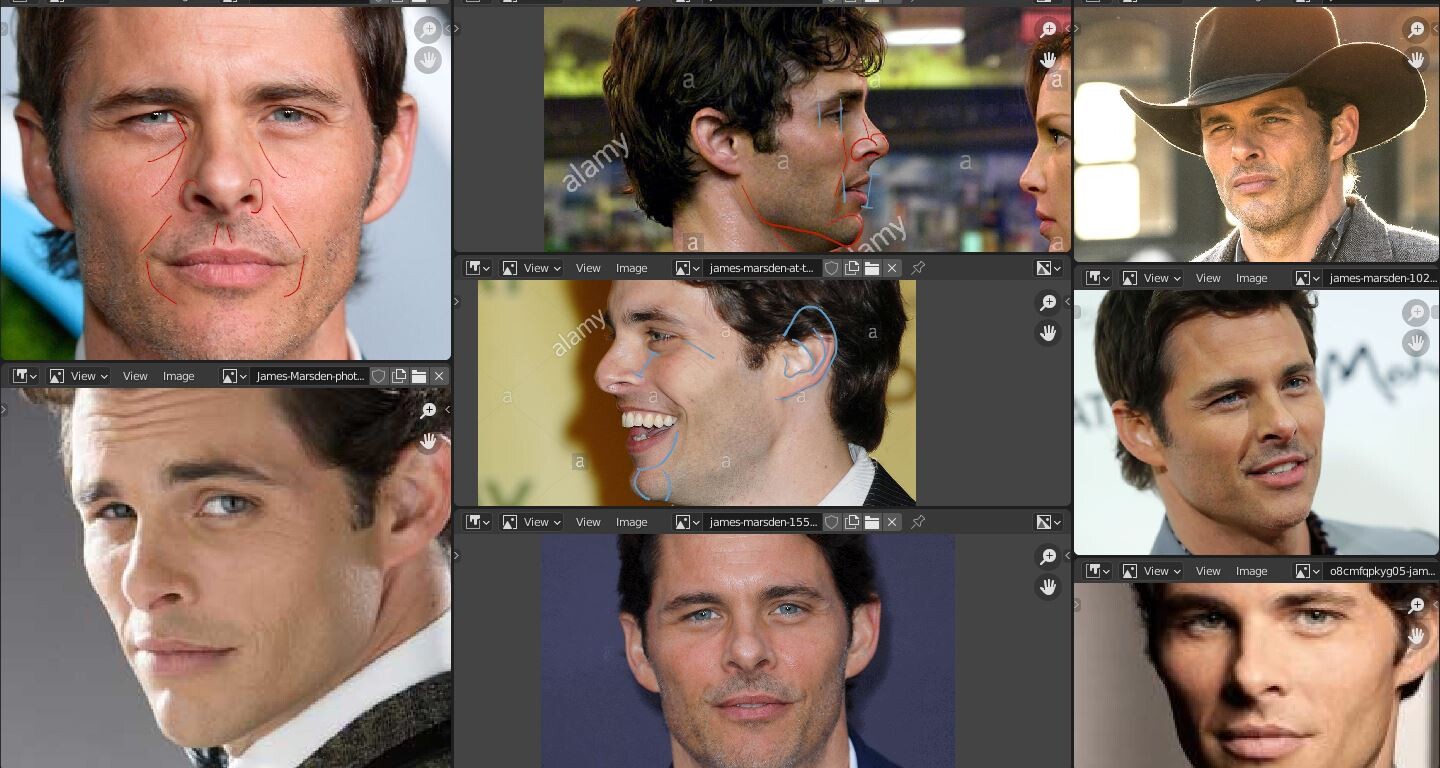Screen dimensions: 1440x768
Task: Open Image menu in james-marsden-155 header
Action: pos(632,522)
